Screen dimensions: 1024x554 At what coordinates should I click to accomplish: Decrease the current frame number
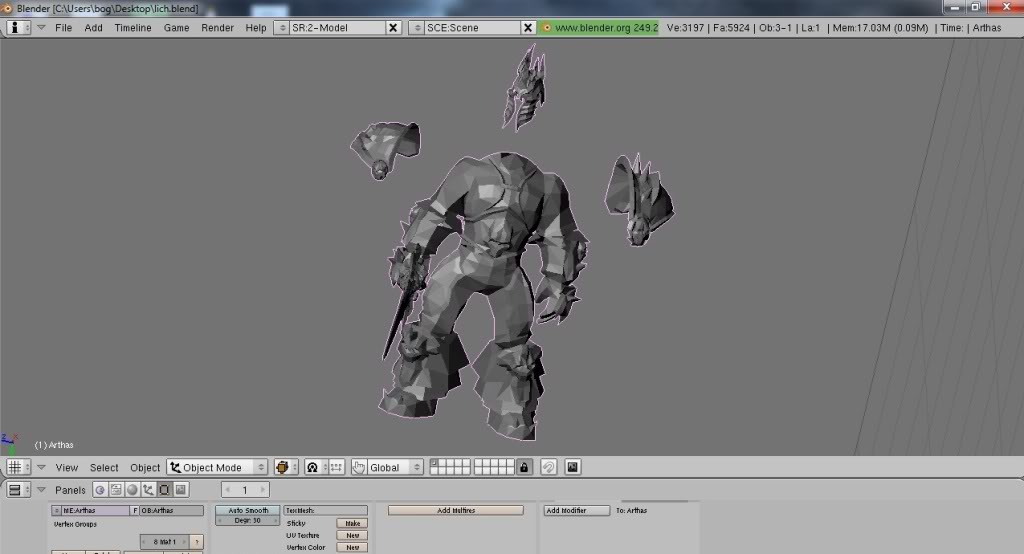pos(228,489)
